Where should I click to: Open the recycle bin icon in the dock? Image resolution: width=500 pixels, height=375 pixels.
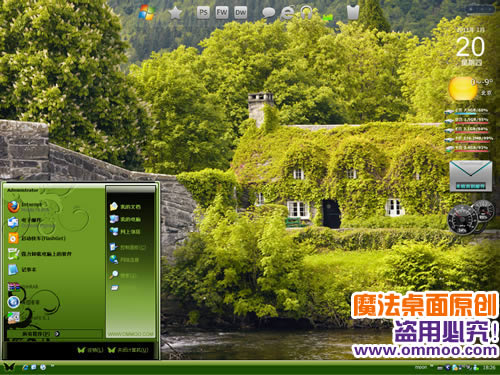coord(353,12)
